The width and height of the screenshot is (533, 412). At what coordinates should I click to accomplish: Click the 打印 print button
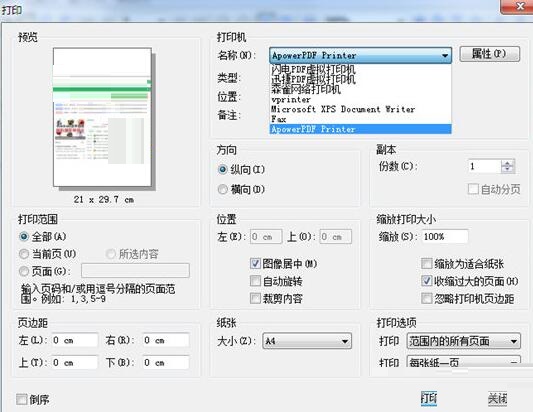429,398
